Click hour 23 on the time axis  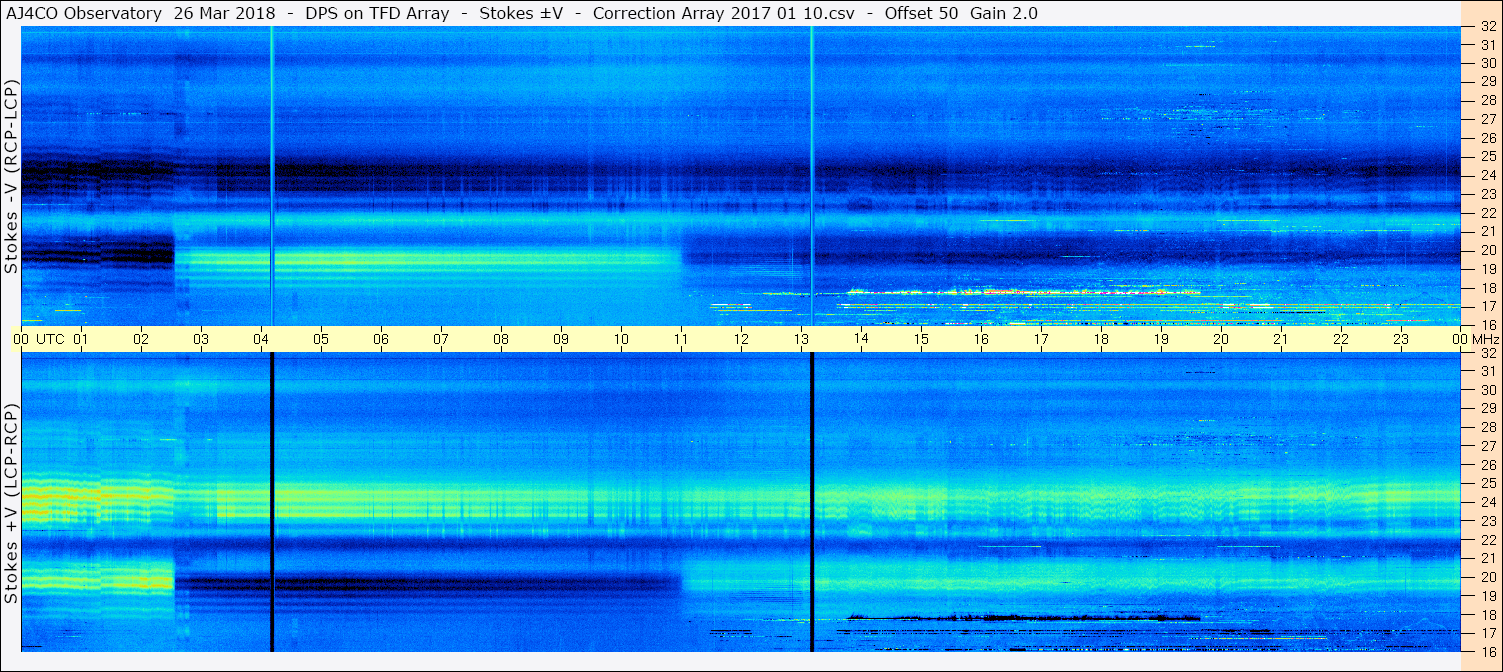1401,339
